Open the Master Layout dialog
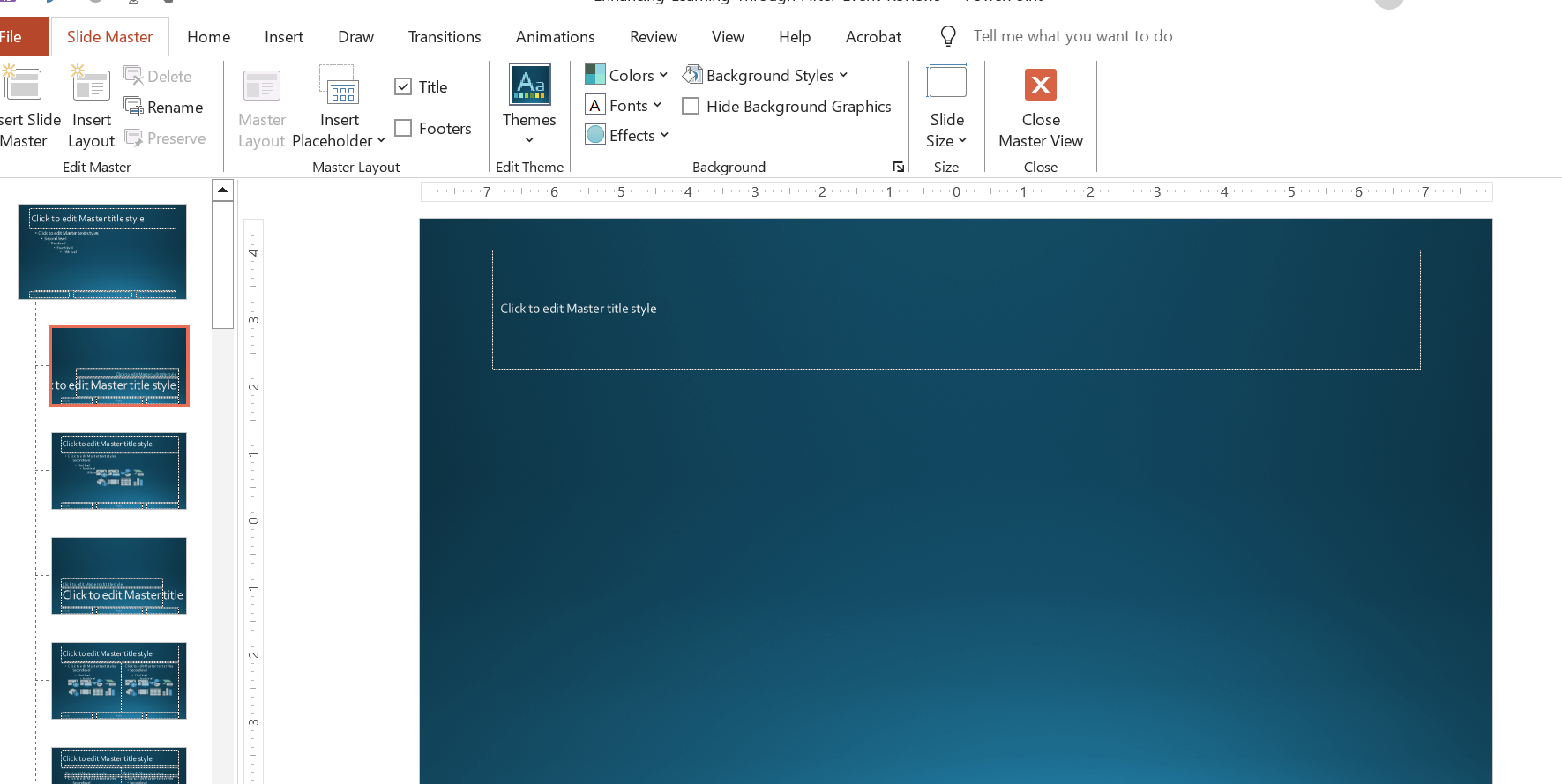The image size is (1562, 784). 262,108
